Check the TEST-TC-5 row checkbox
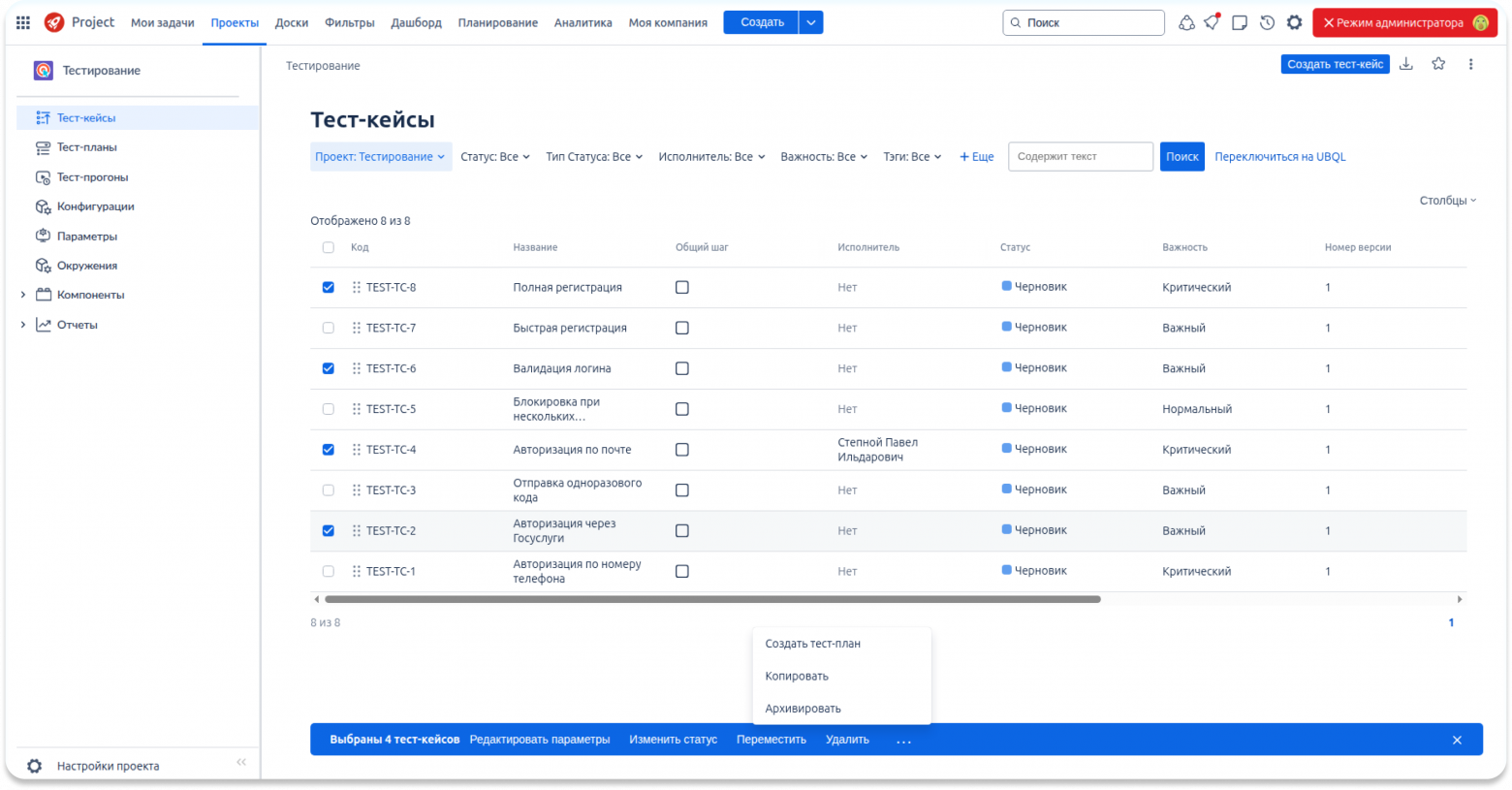This screenshot has width=1512, height=790. pos(329,409)
